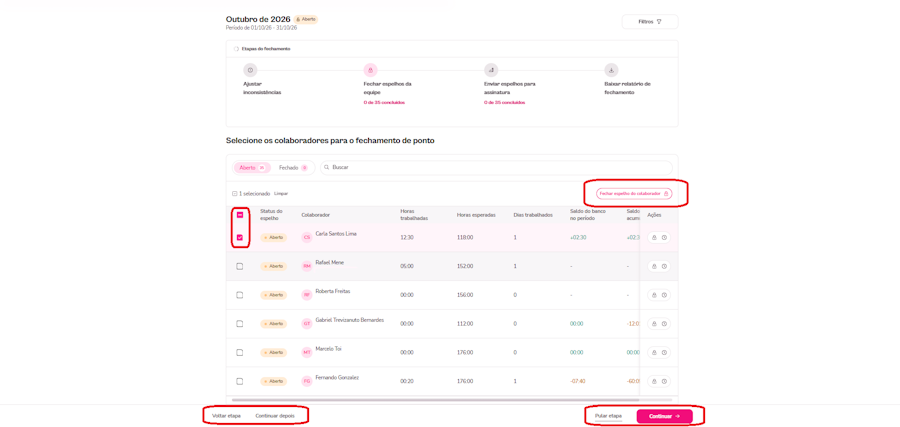Click clock icon in Roberta Freitas row
Viewport: 900px width, 427px height.
coord(664,295)
